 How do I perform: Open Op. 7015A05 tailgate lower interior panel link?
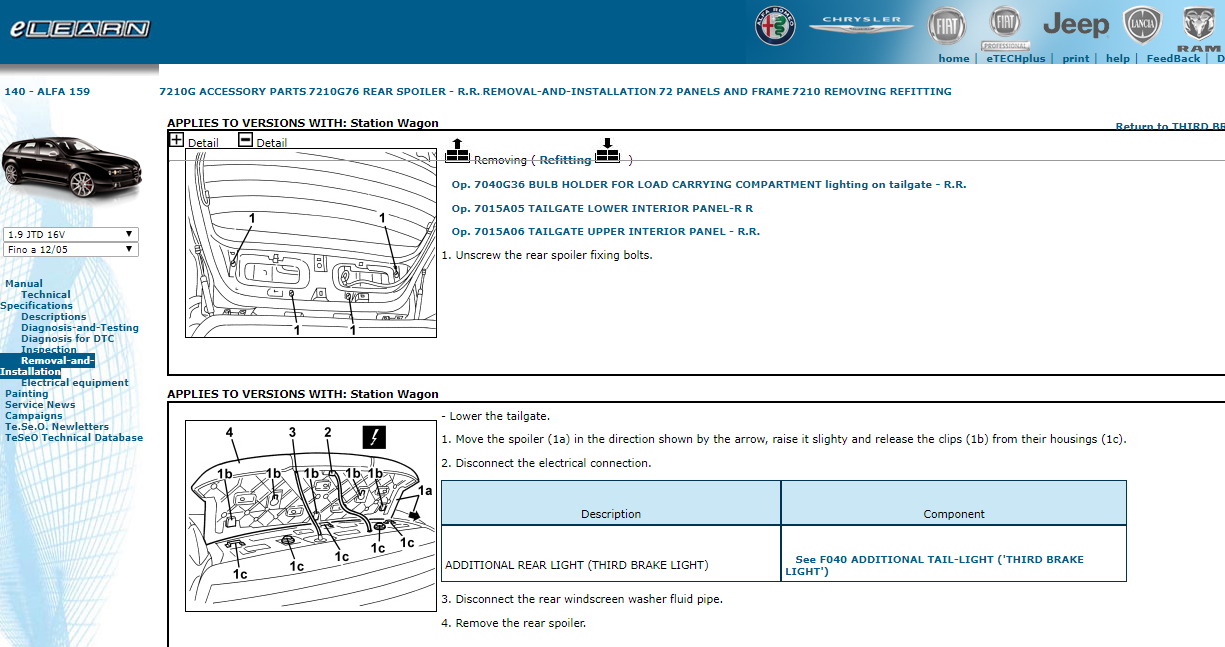(602, 209)
